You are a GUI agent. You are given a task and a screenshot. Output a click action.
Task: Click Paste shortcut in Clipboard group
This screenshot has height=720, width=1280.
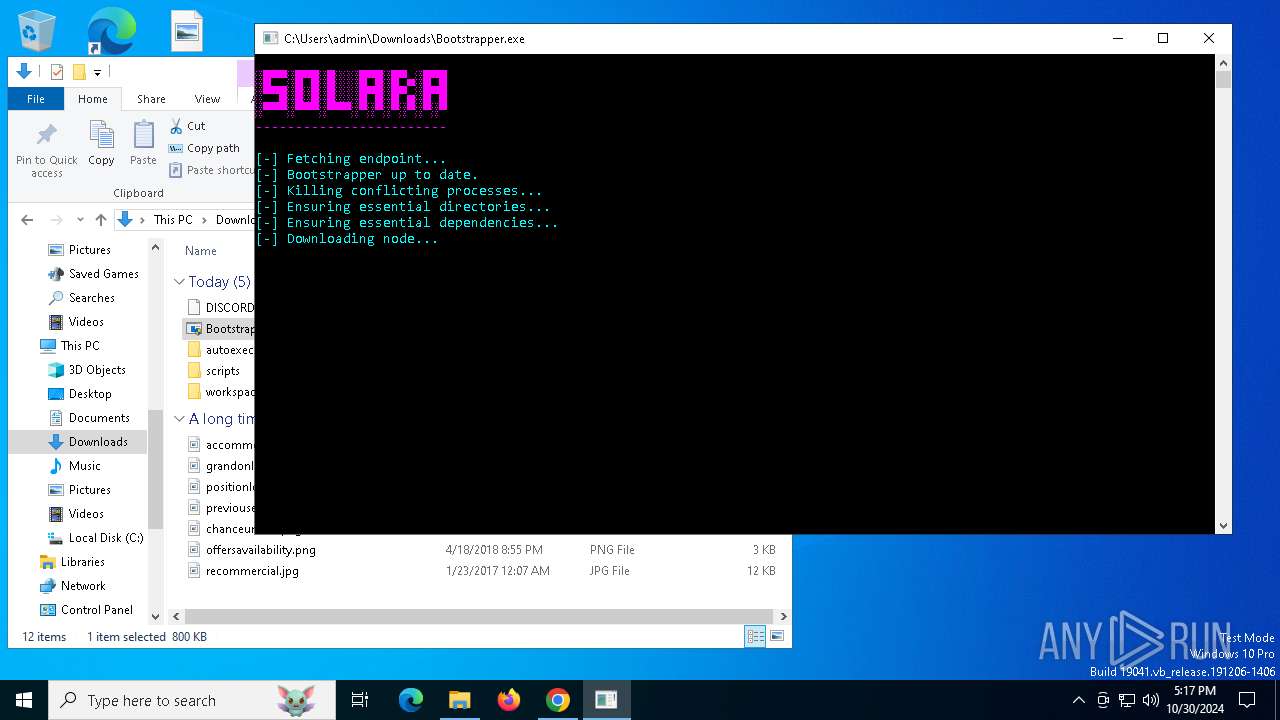tap(211, 170)
